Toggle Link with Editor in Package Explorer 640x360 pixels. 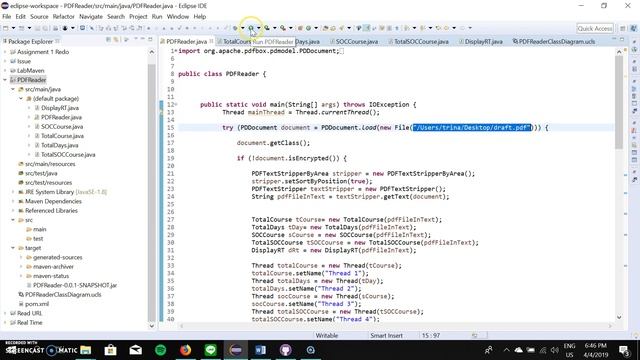coord(116,40)
